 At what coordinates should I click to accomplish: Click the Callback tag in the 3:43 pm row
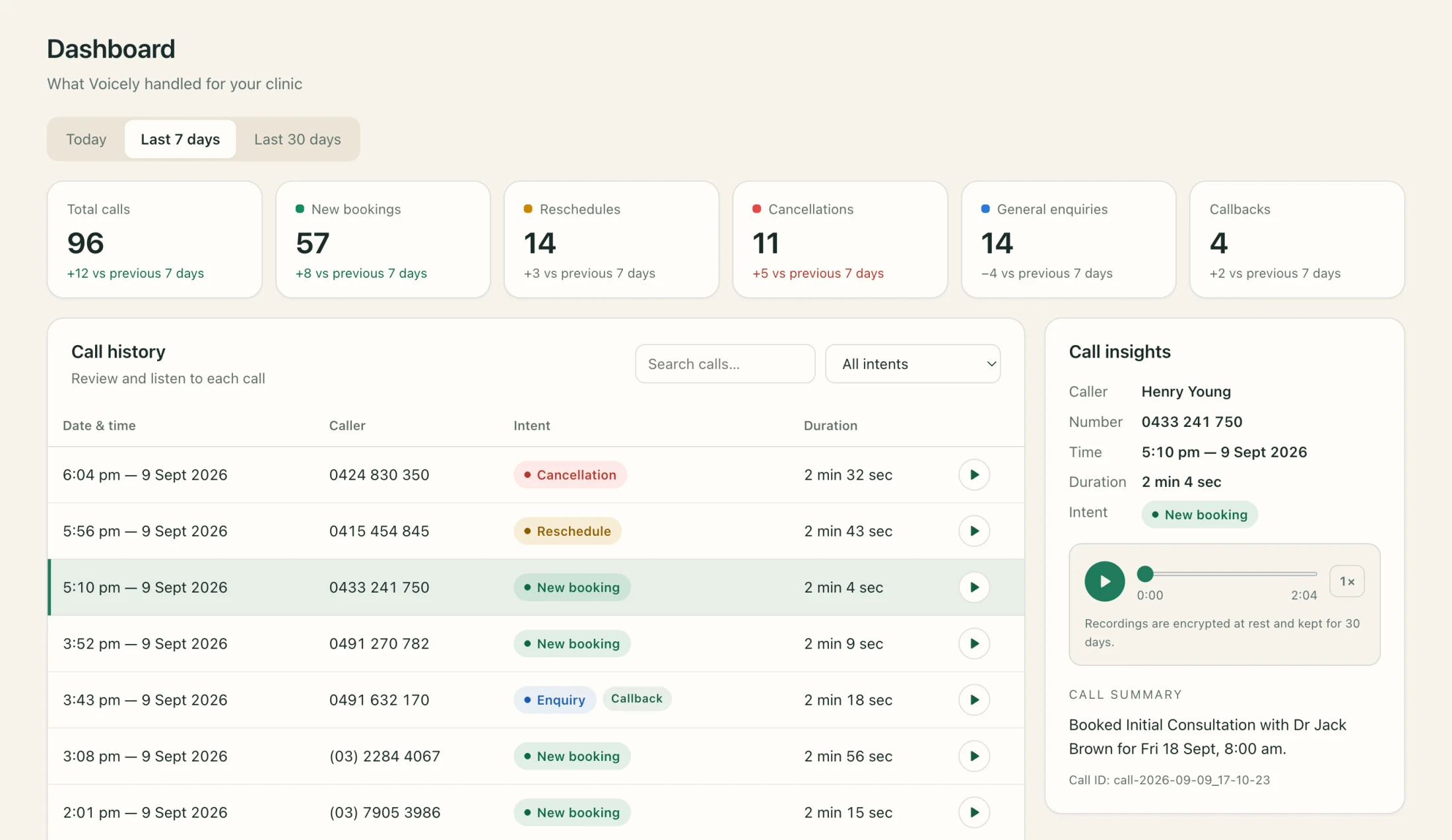point(637,698)
